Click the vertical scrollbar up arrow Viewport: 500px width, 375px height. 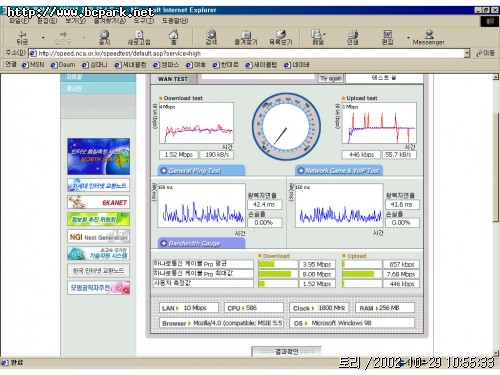pyautogui.click(x=496, y=77)
